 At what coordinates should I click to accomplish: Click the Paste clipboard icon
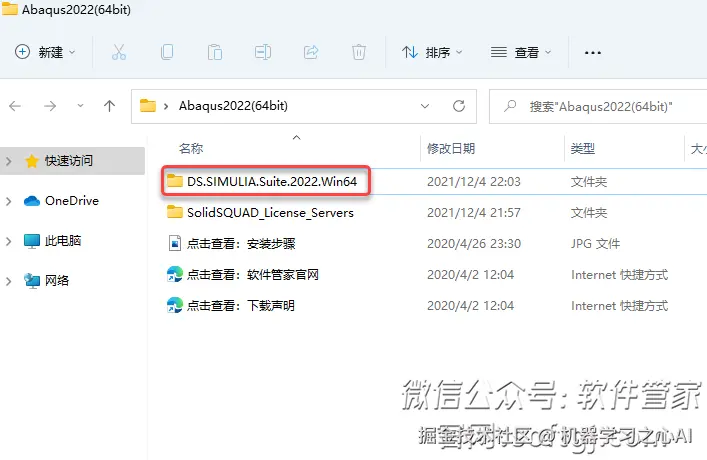point(215,52)
